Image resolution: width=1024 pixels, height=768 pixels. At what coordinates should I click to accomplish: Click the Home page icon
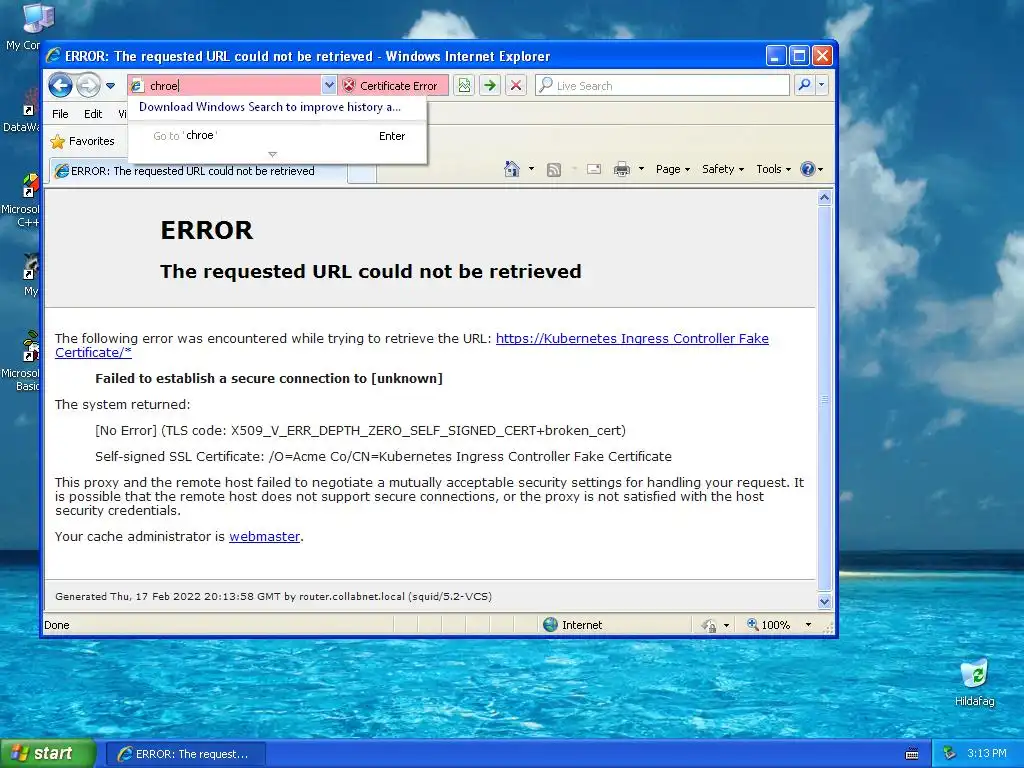[512, 169]
